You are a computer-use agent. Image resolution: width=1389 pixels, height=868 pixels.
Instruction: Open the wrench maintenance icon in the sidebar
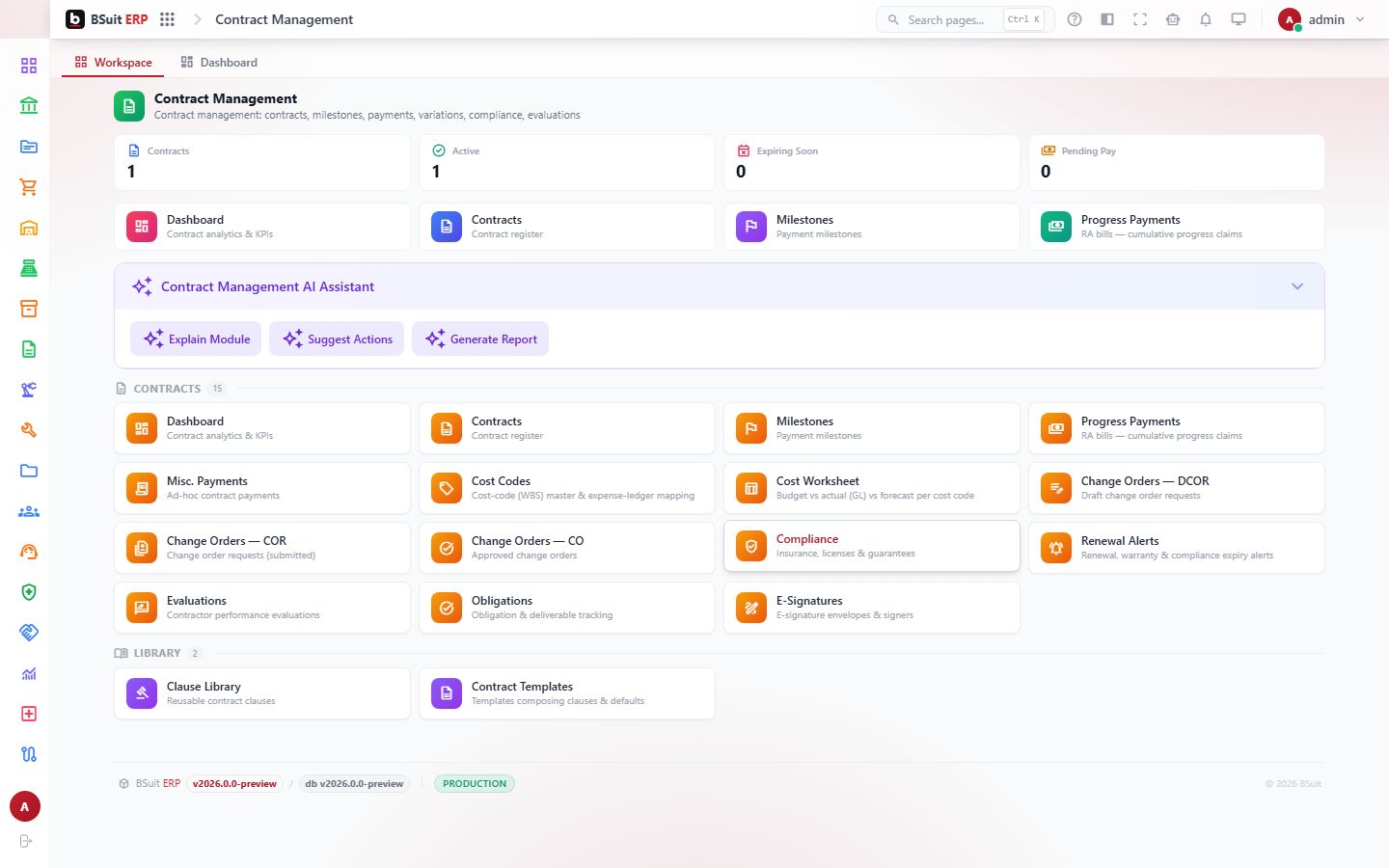pos(29,430)
